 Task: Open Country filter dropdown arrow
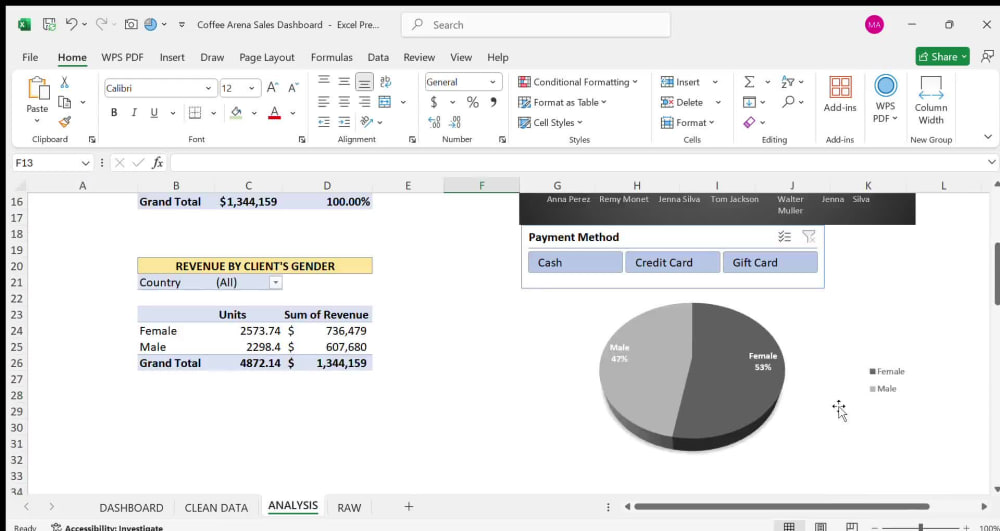click(276, 282)
